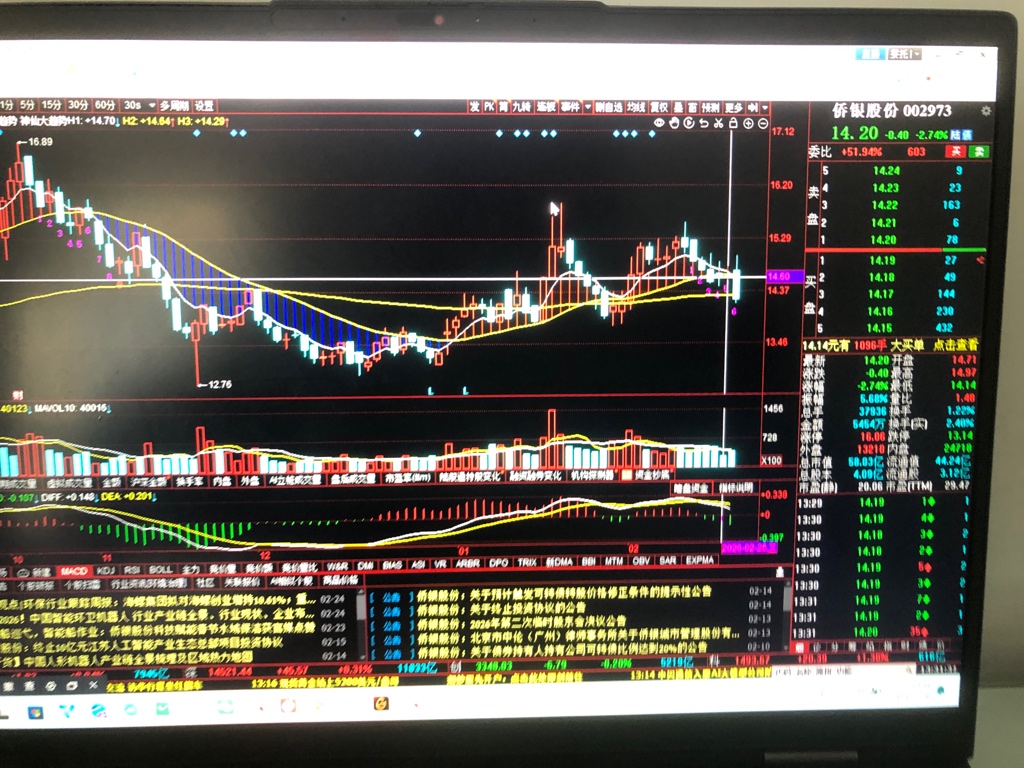Open the 多周期 multi-period view

click(174, 106)
